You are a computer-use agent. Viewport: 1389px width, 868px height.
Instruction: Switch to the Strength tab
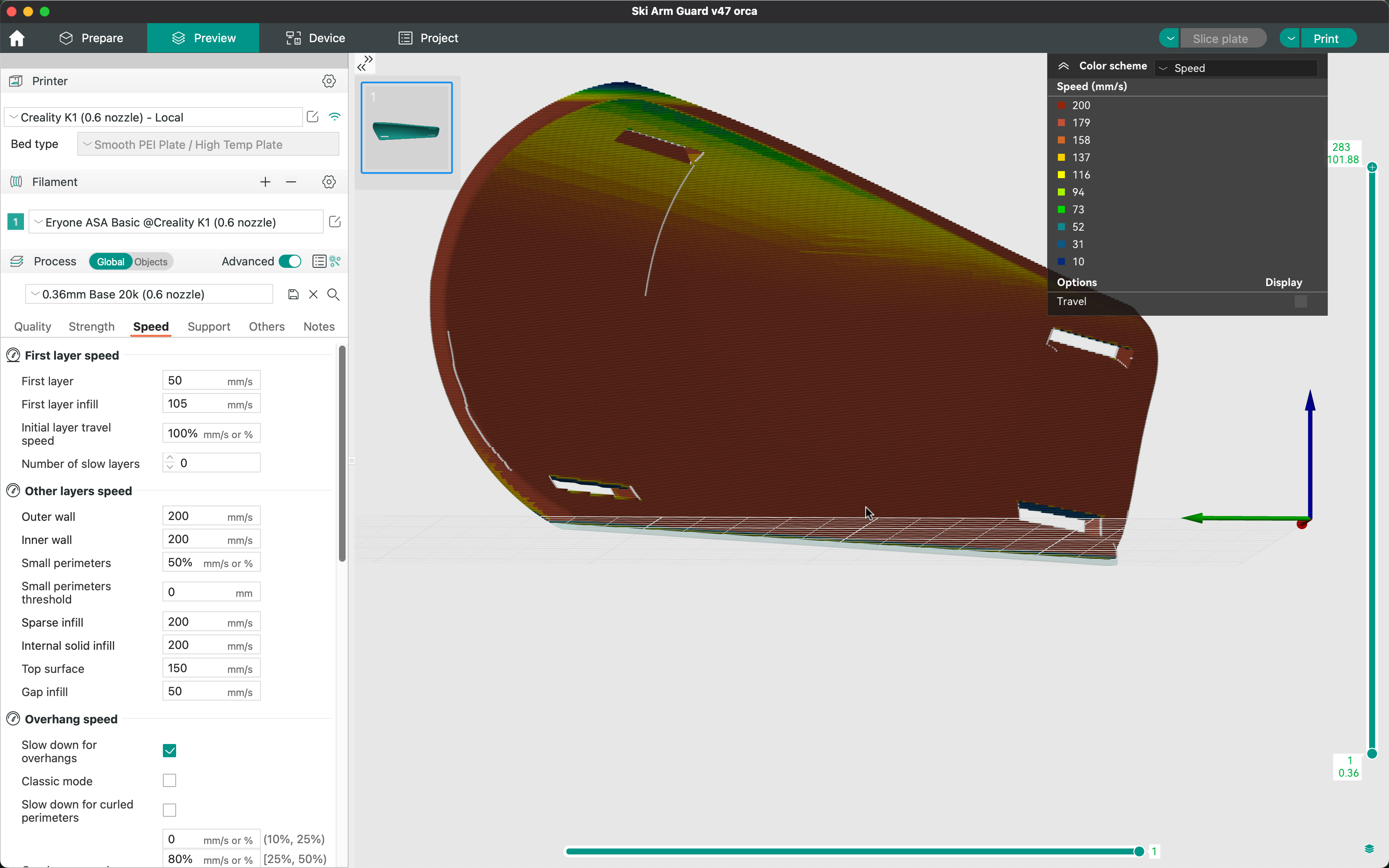tap(91, 327)
